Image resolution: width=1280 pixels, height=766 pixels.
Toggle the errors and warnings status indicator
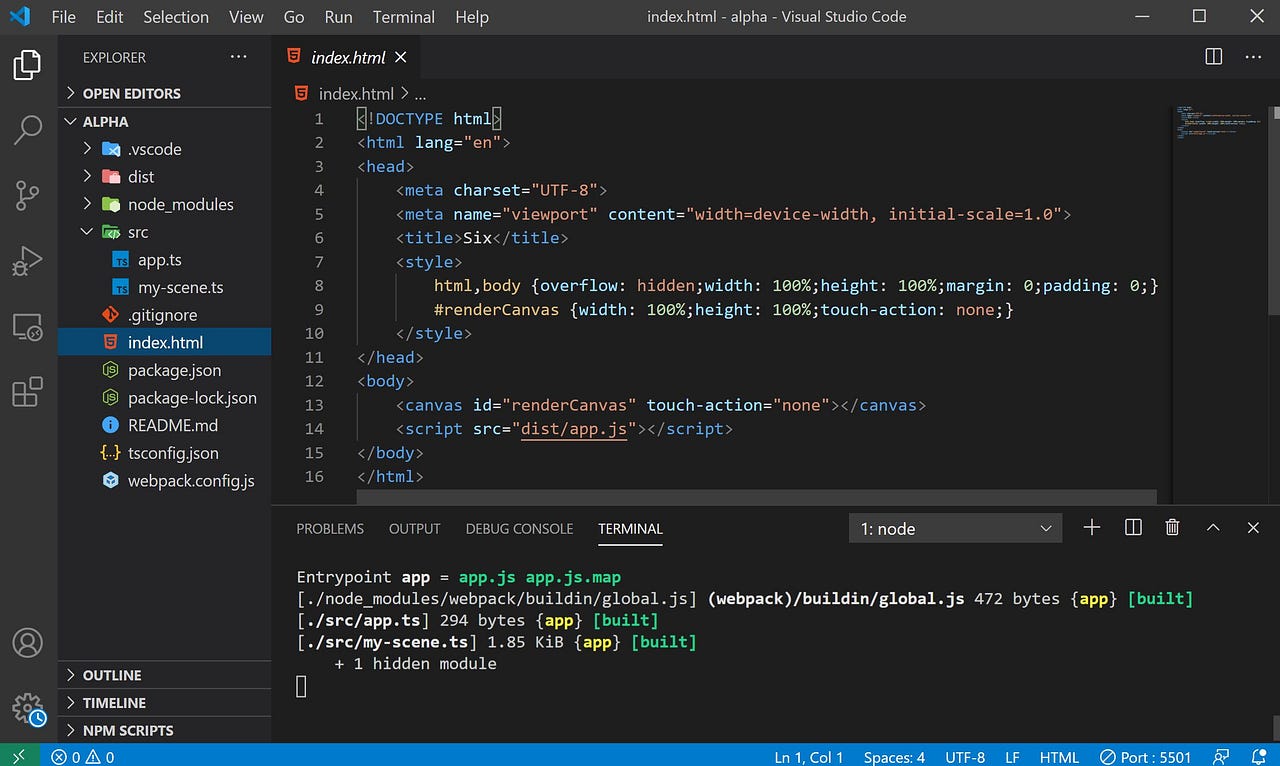pos(80,757)
